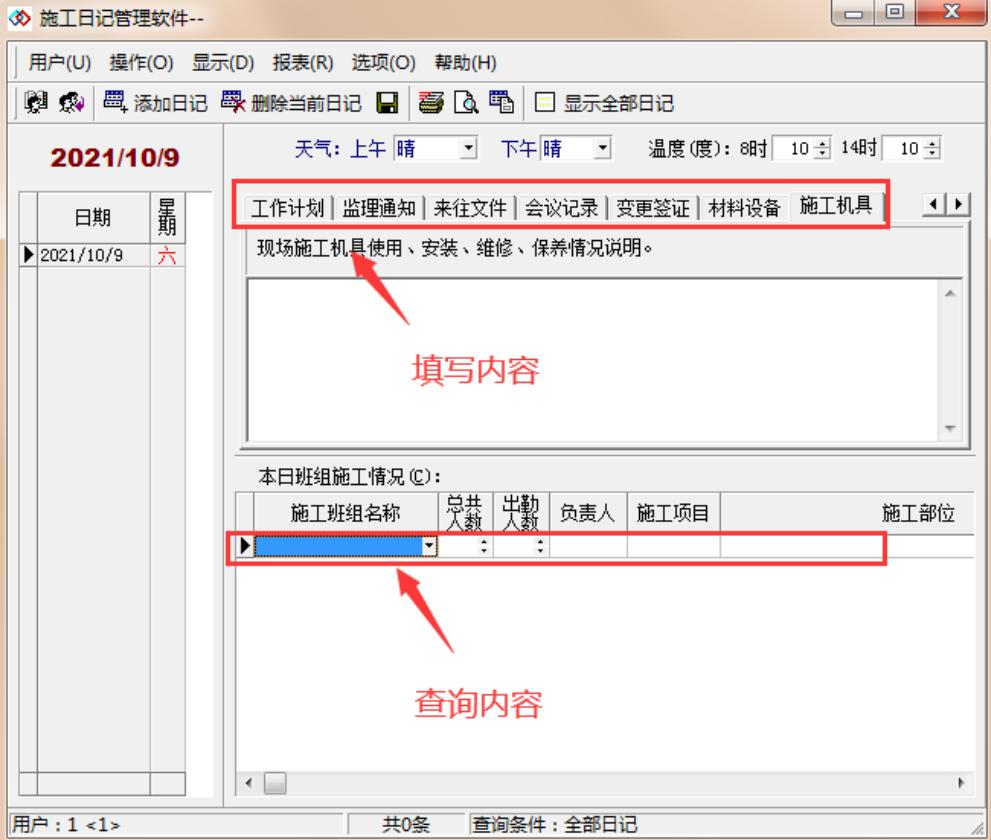Click horizontal scrollbar right arrow

click(961, 783)
